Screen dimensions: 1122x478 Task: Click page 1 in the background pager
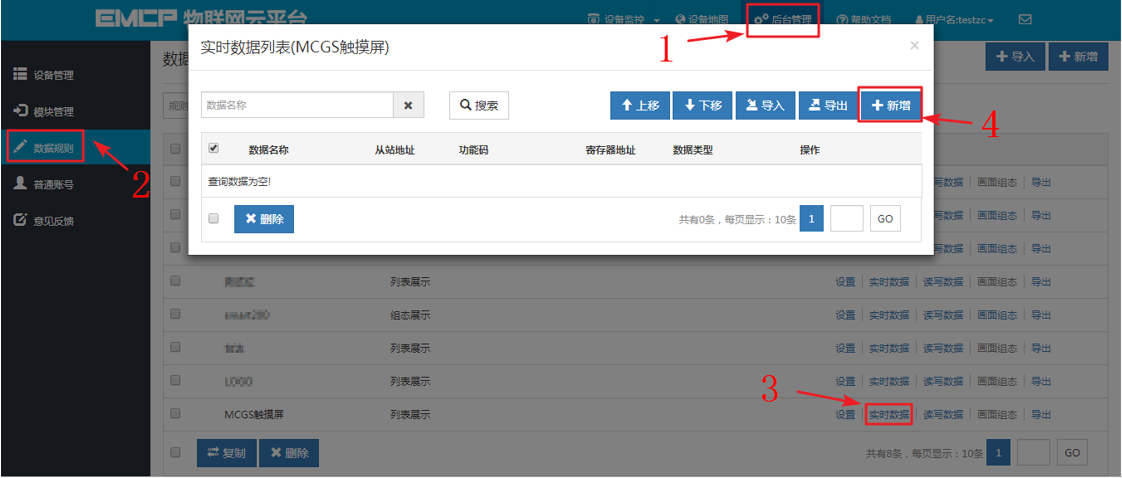(998, 453)
